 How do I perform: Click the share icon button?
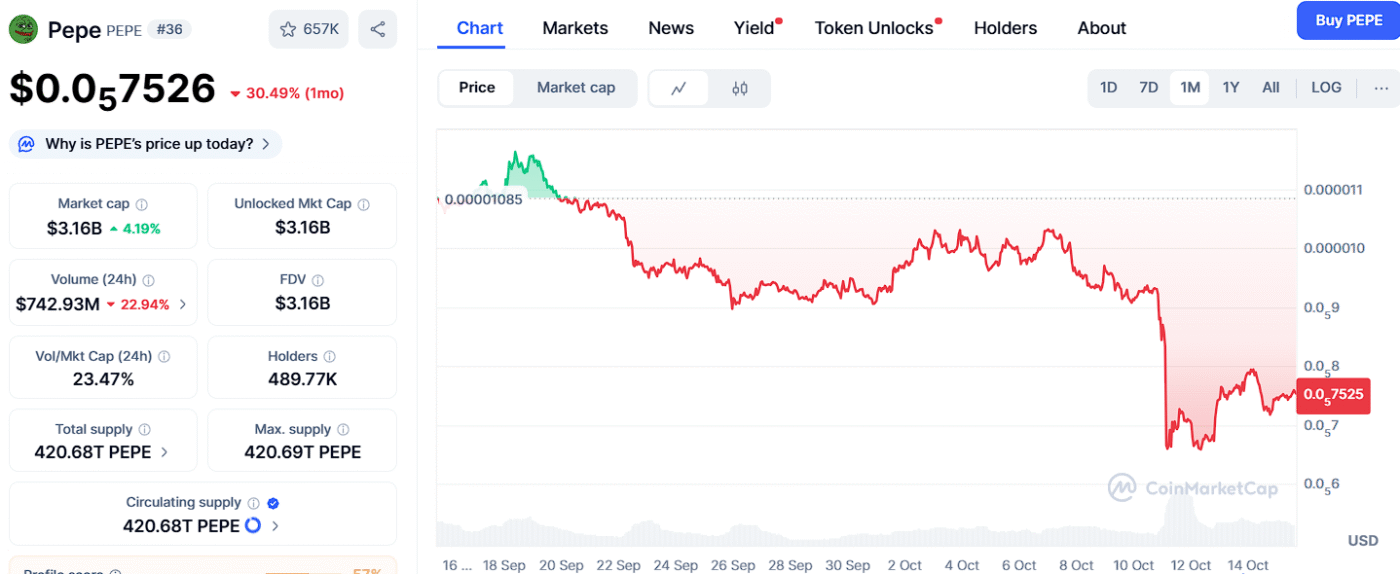pyautogui.click(x=378, y=30)
